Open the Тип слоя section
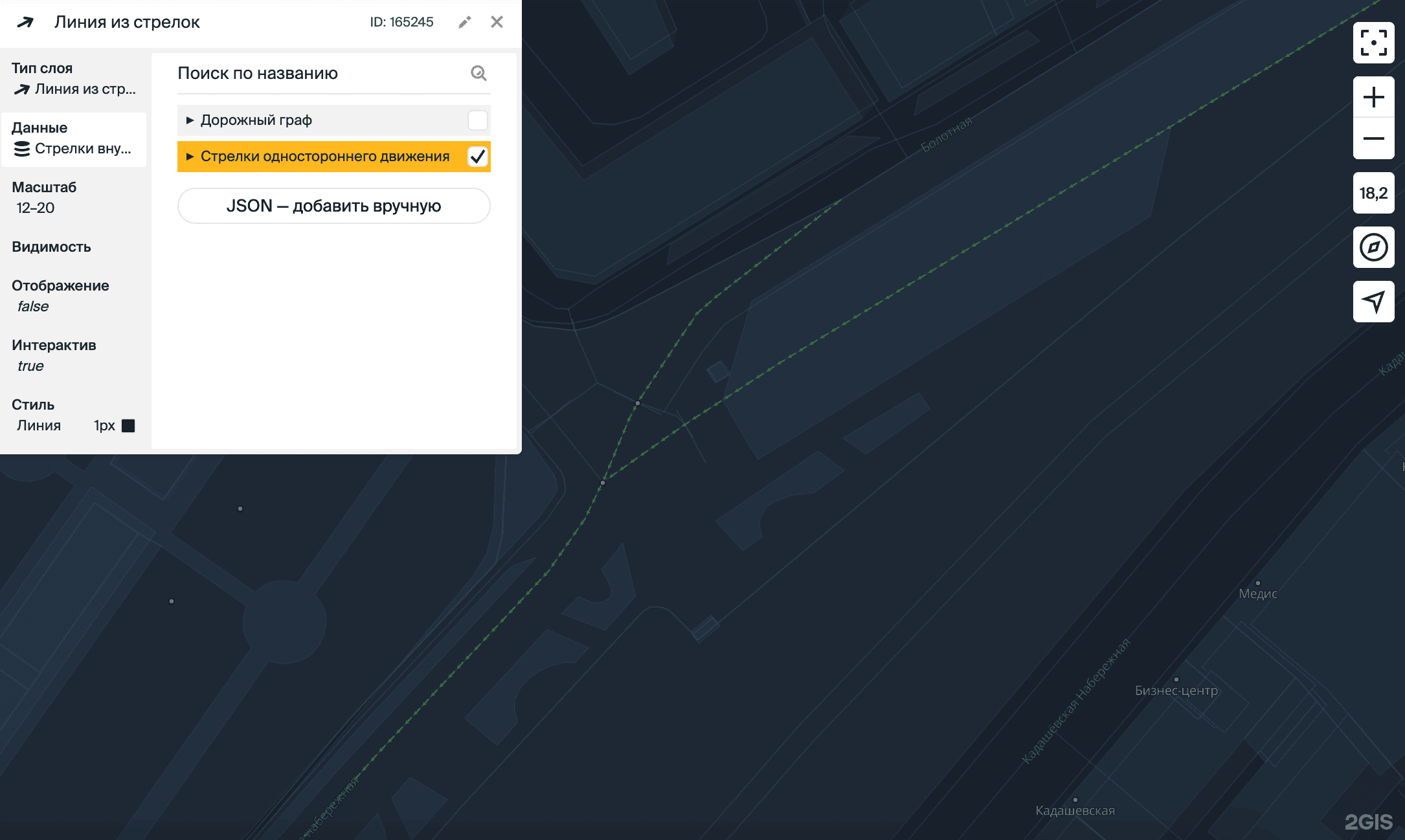The height and width of the screenshot is (840, 1405). (x=74, y=79)
